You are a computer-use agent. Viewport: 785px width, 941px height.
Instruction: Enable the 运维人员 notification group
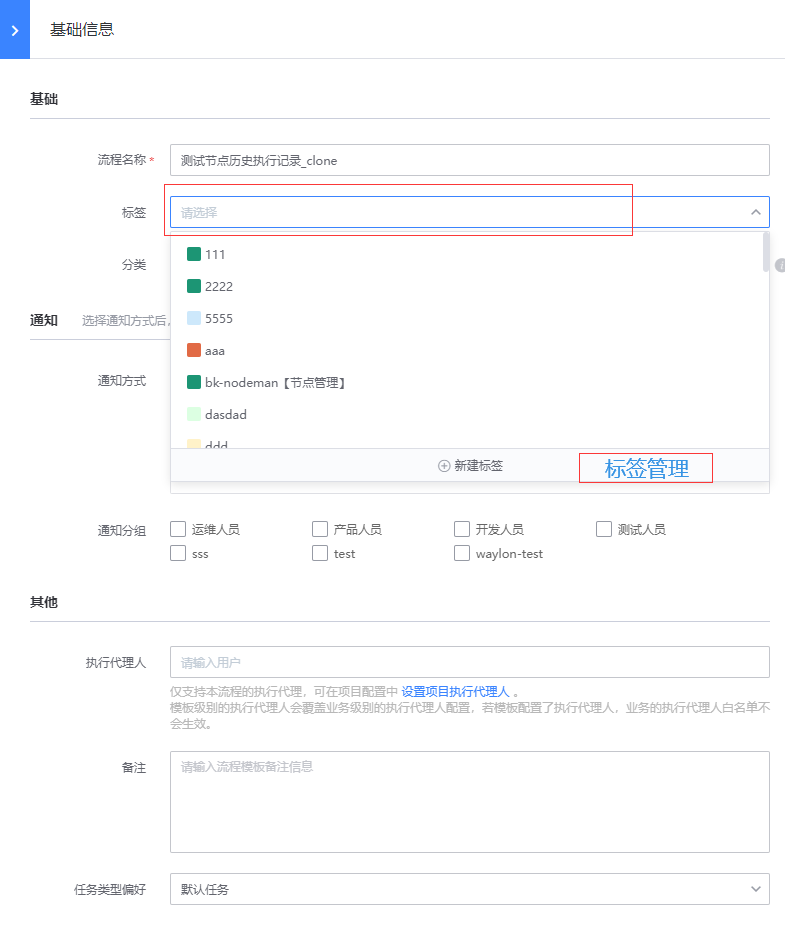pyautogui.click(x=177, y=529)
